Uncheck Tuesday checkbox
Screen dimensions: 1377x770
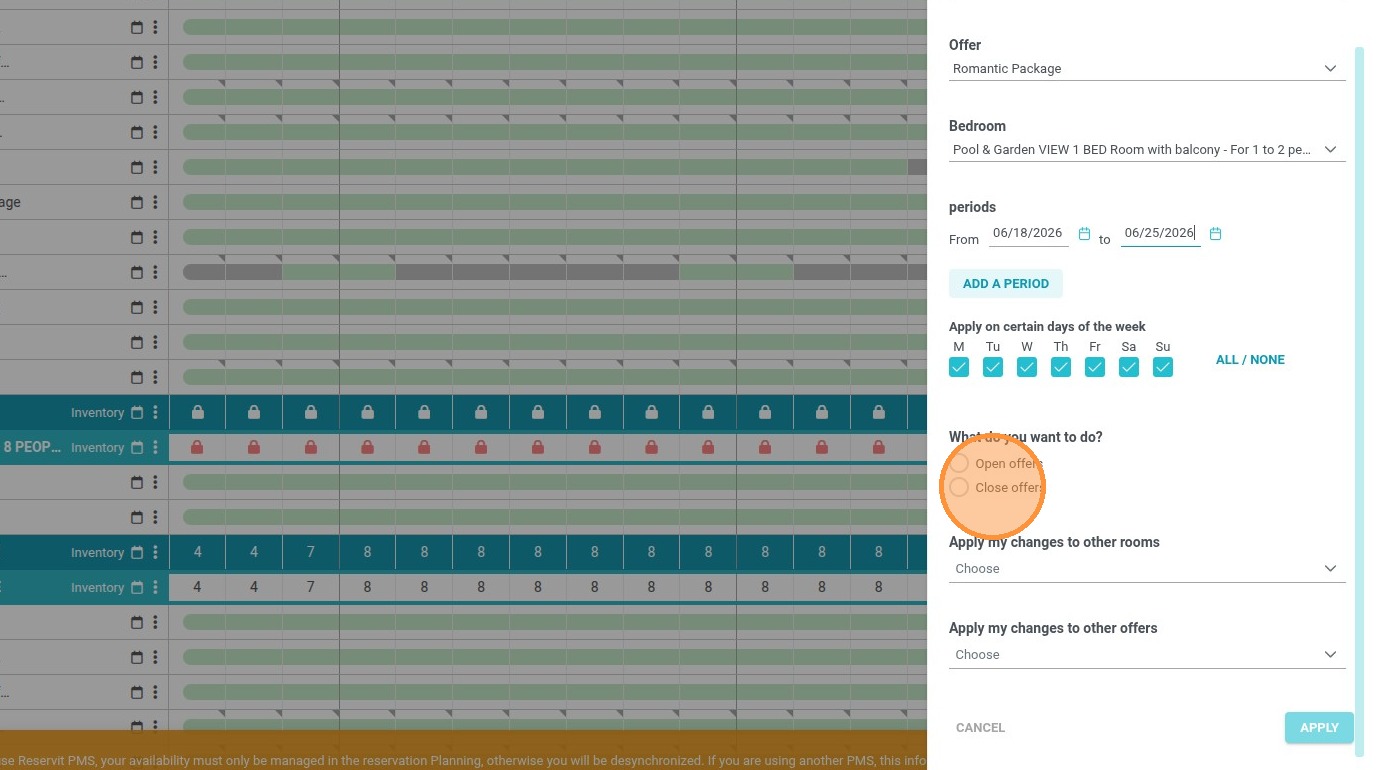pyautogui.click(x=993, y=367)
